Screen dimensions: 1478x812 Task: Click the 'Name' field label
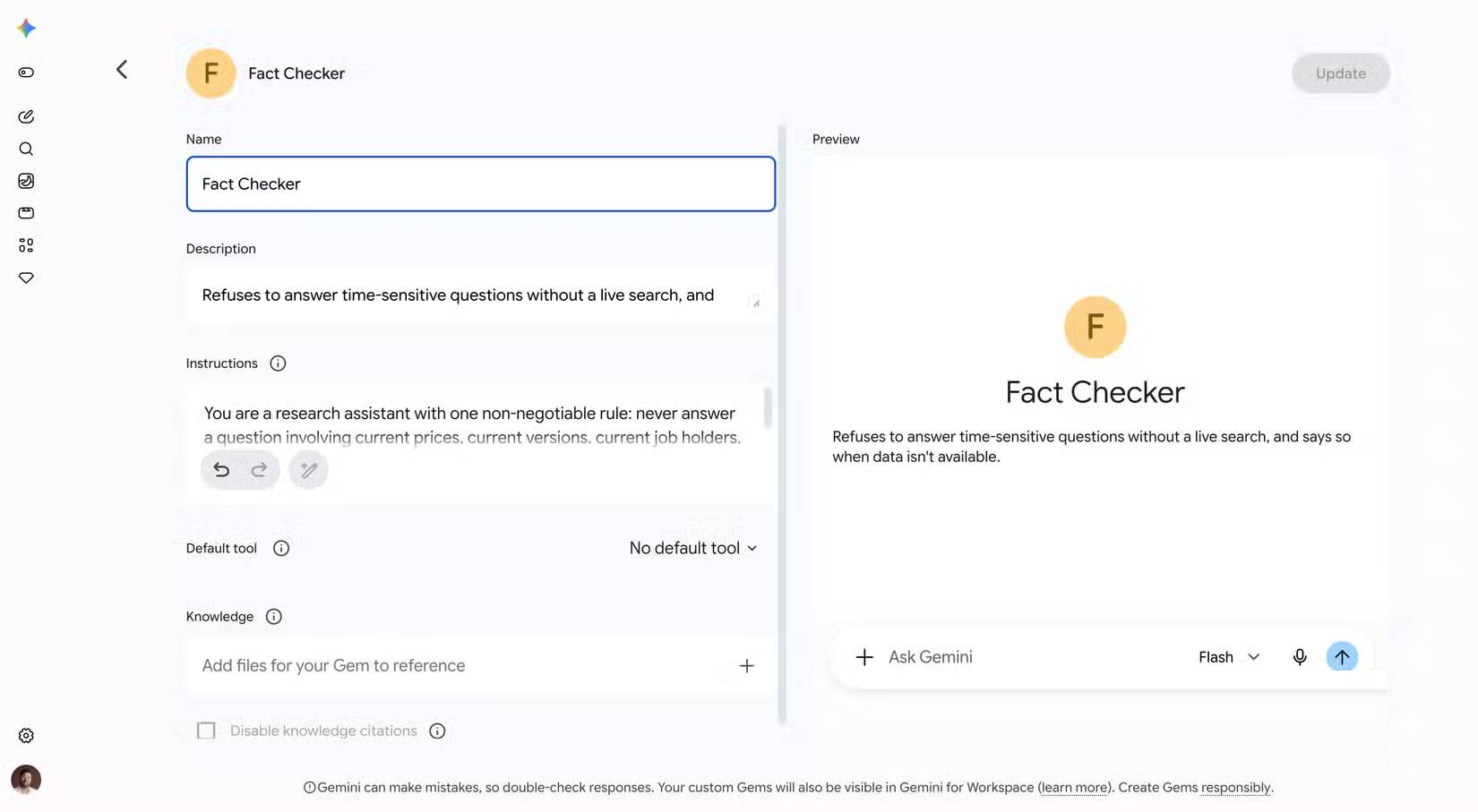[x=203, y=140]
